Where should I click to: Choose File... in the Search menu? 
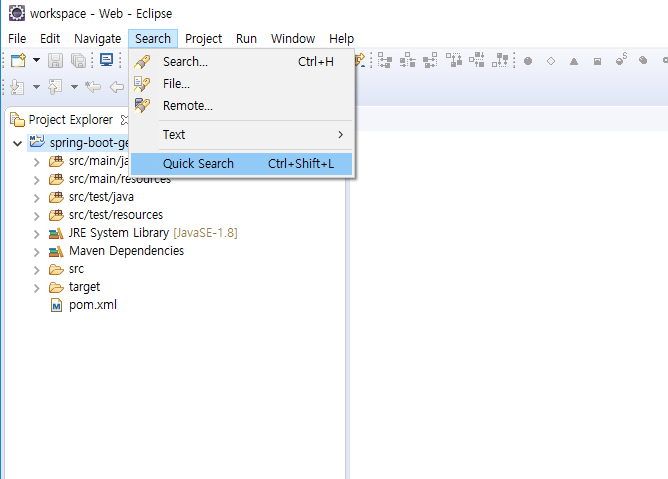(x=242, y=84)
